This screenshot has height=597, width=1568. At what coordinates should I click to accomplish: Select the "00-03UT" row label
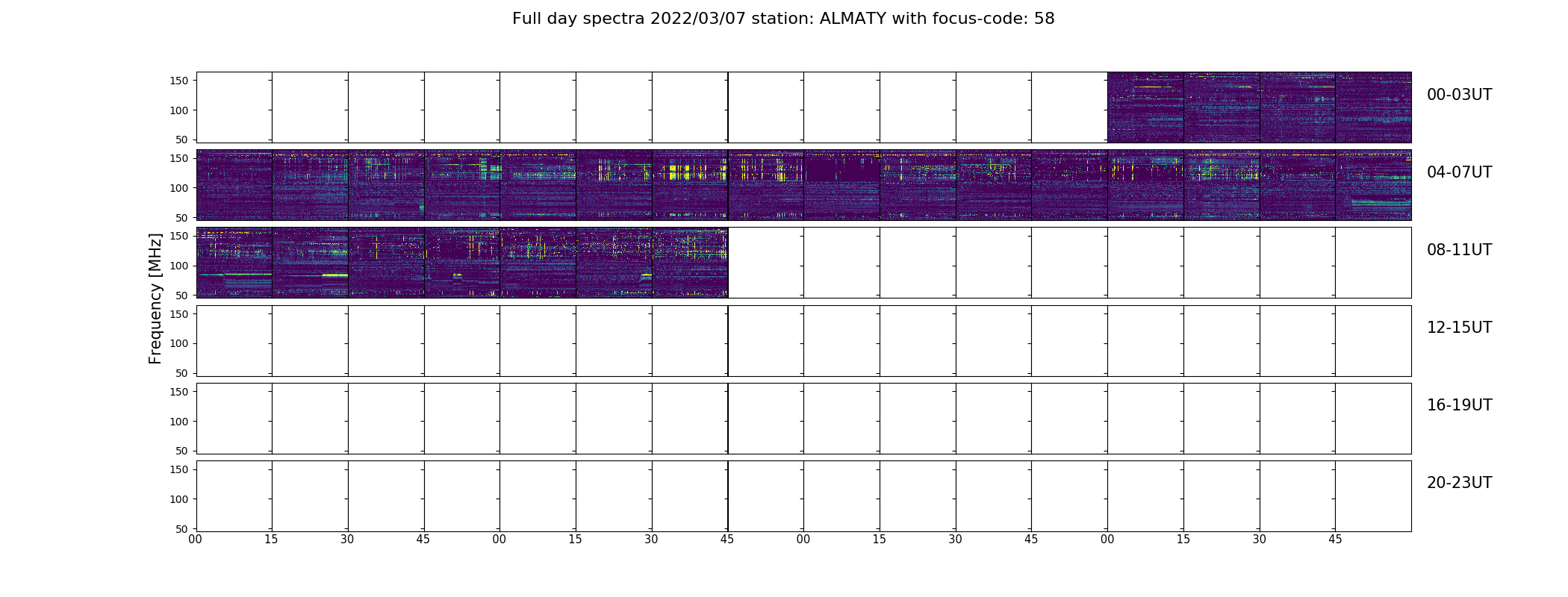[x=1459, y=95]
